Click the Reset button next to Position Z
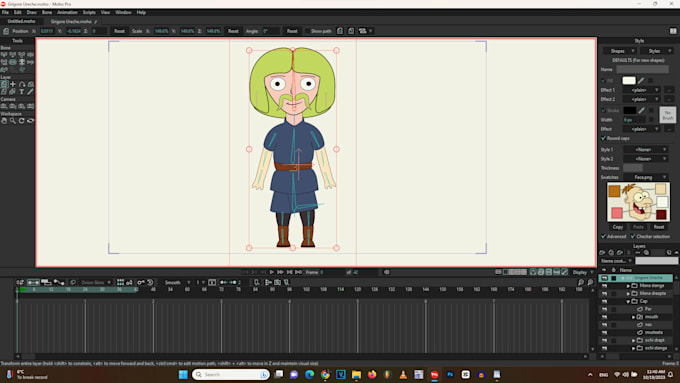 click(119, 31)
